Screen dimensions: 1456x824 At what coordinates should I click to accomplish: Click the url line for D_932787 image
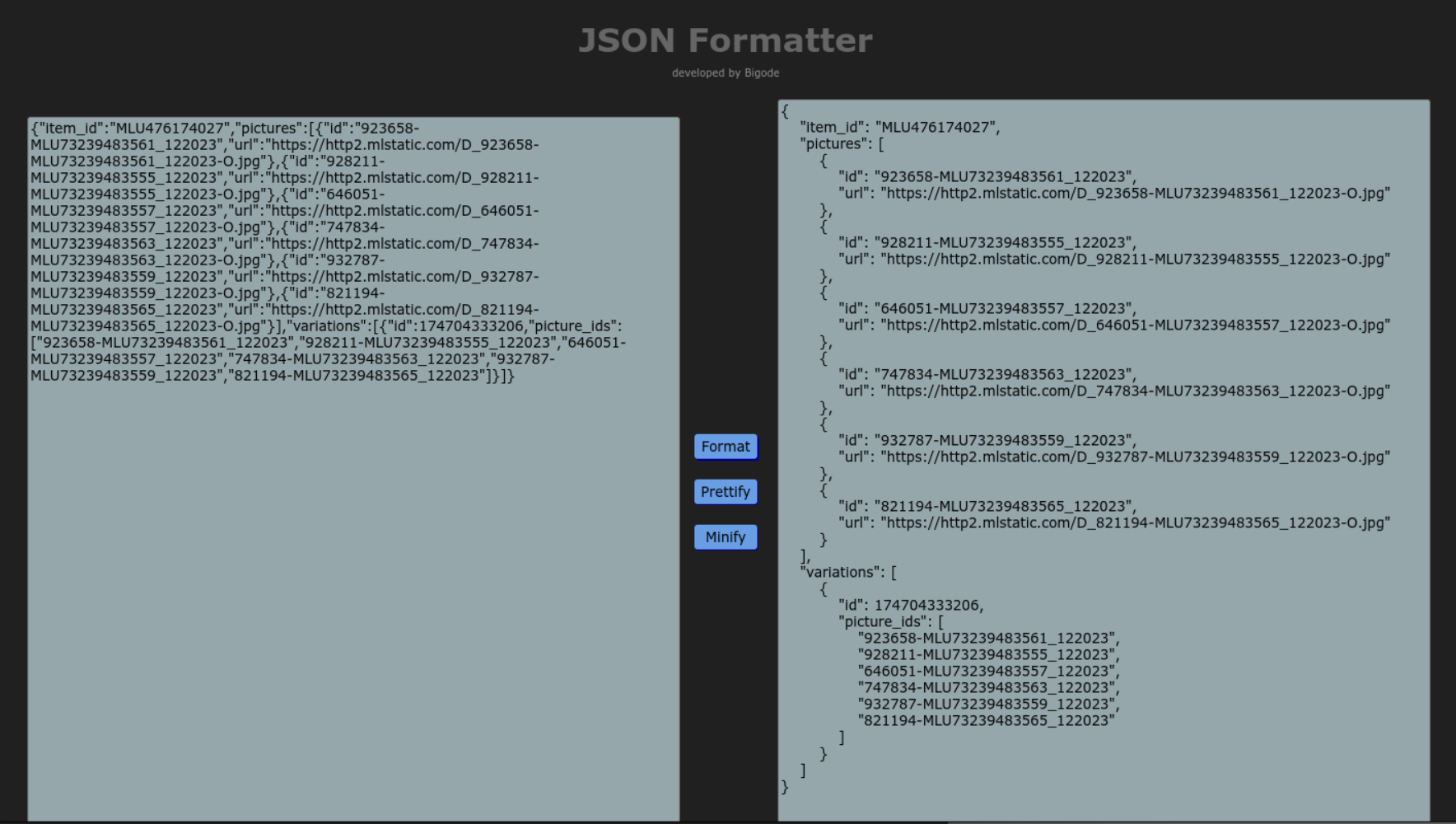coord(1114,456)
